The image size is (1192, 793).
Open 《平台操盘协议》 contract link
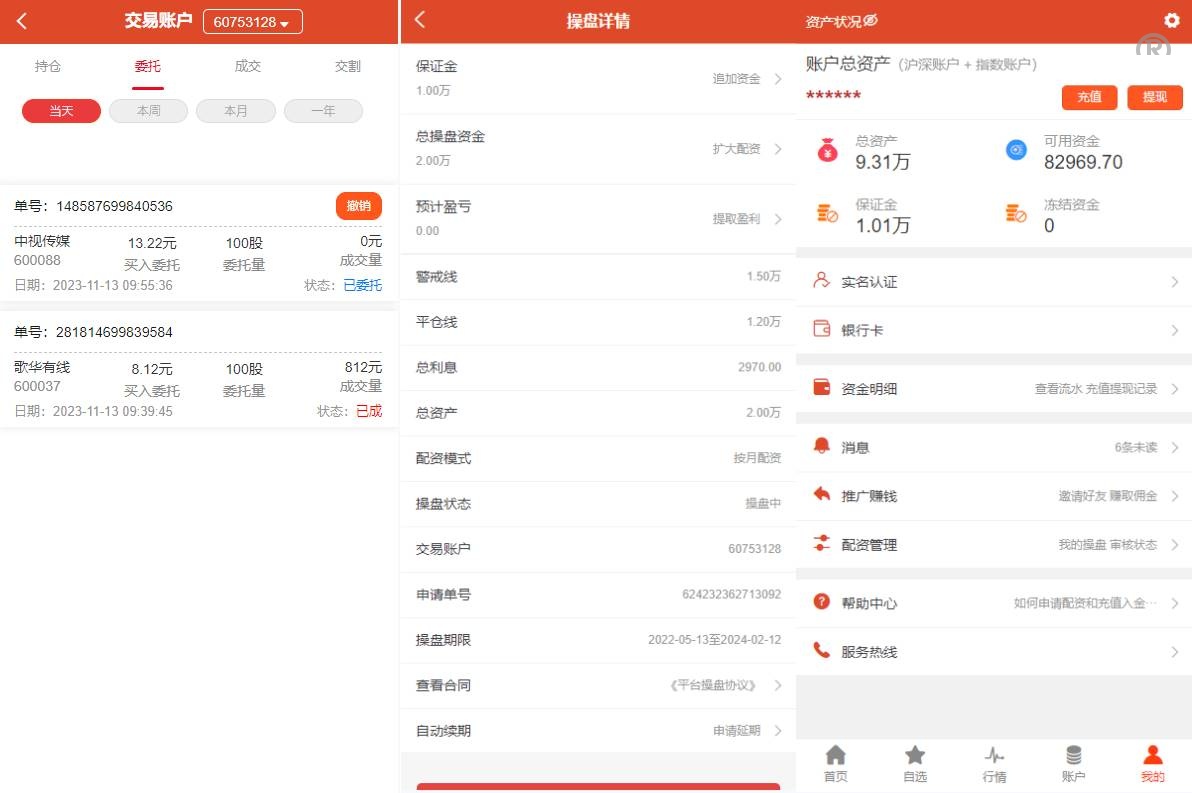(x=714, y=686)
